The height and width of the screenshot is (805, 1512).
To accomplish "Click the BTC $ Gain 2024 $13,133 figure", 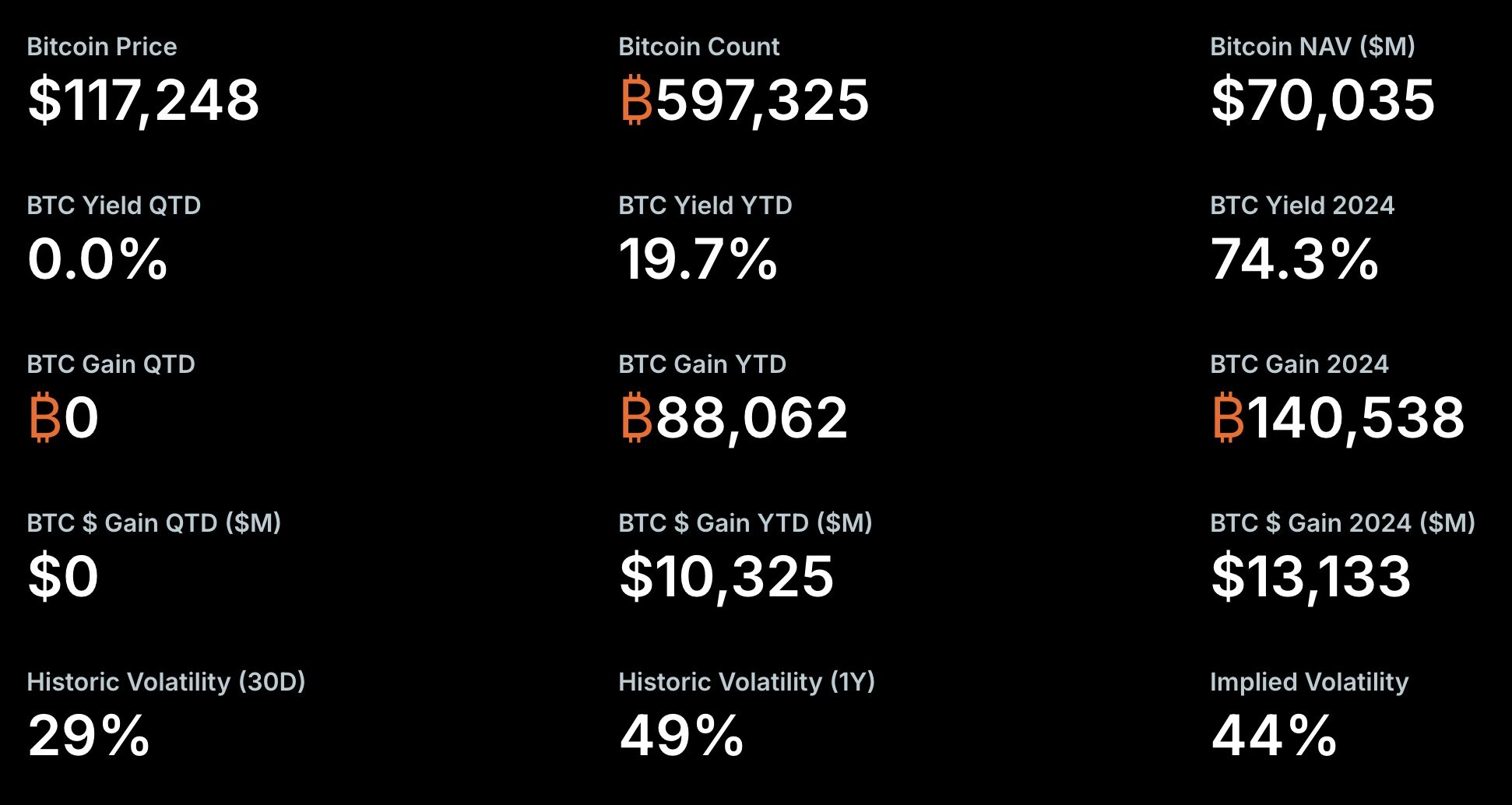I will 1311,577.
